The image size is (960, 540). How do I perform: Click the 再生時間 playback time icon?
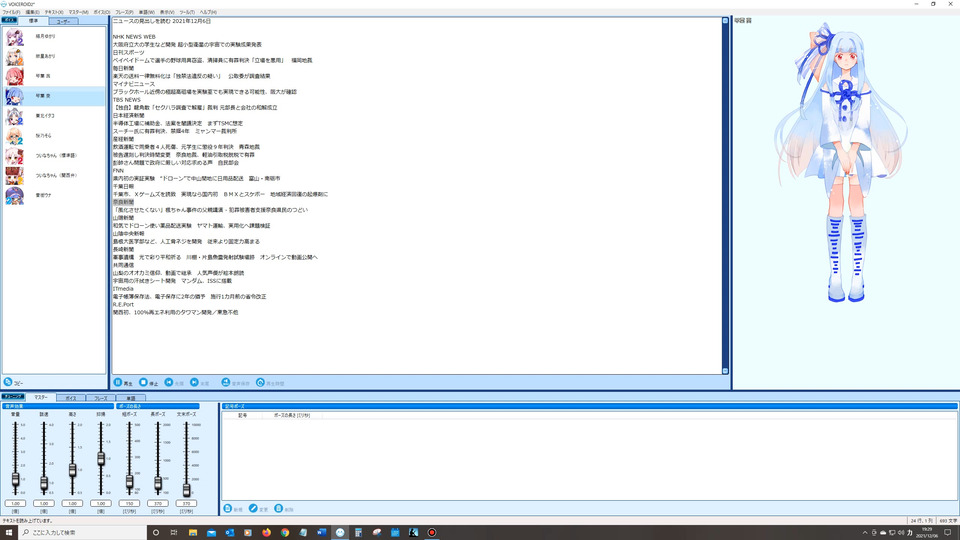pos(260,382)
